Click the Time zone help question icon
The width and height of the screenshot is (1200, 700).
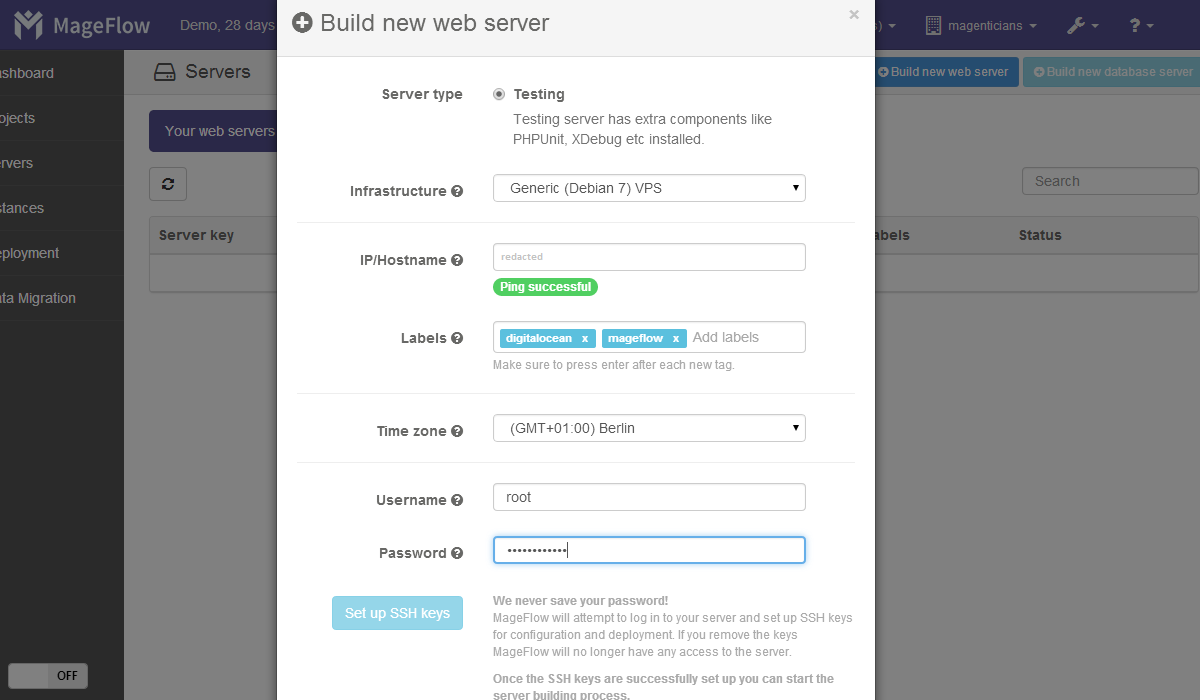click(x=457, y=431)
